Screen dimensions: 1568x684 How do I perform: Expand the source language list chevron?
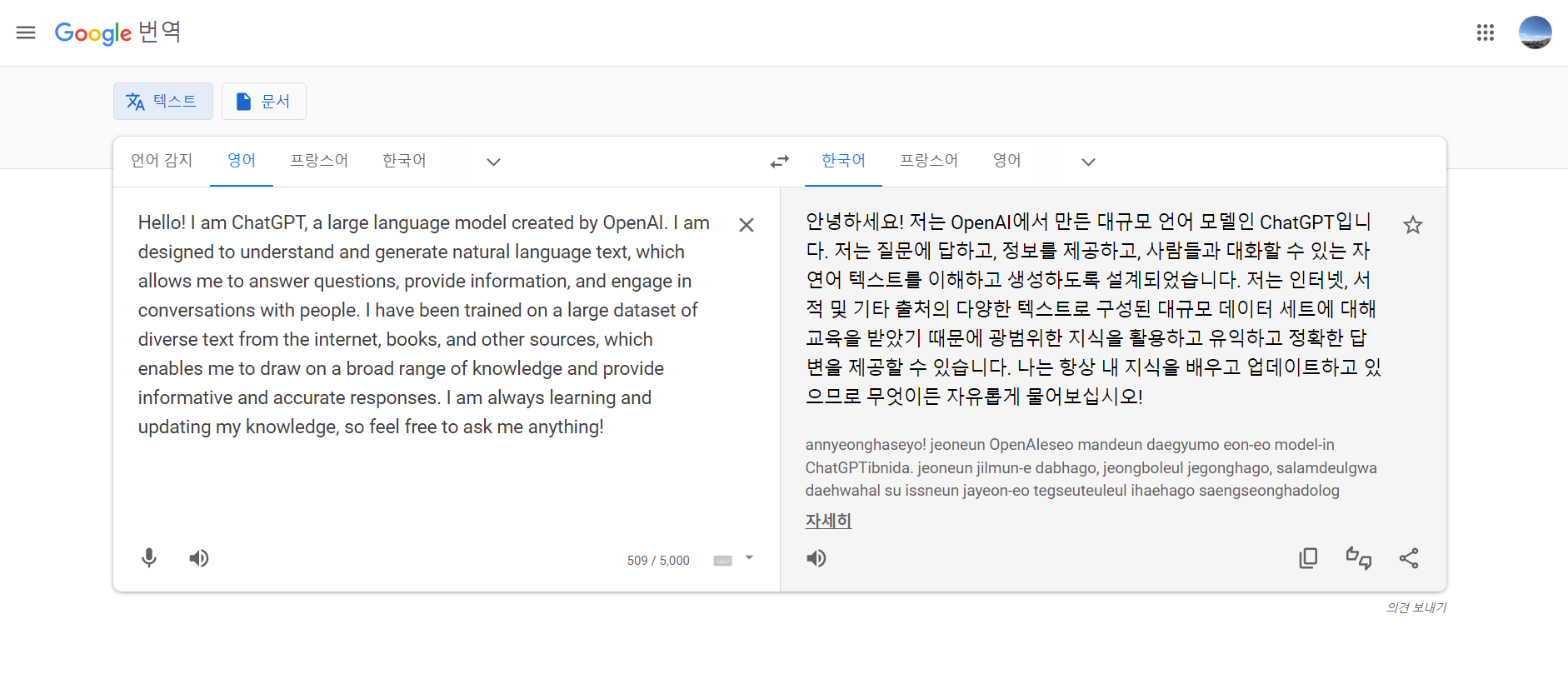pos(493,162)
